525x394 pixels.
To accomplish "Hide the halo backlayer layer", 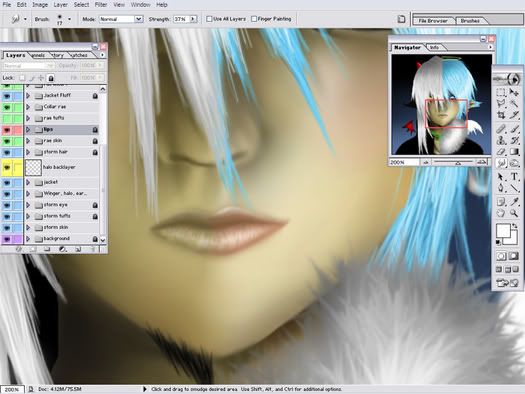I will 7,167.
